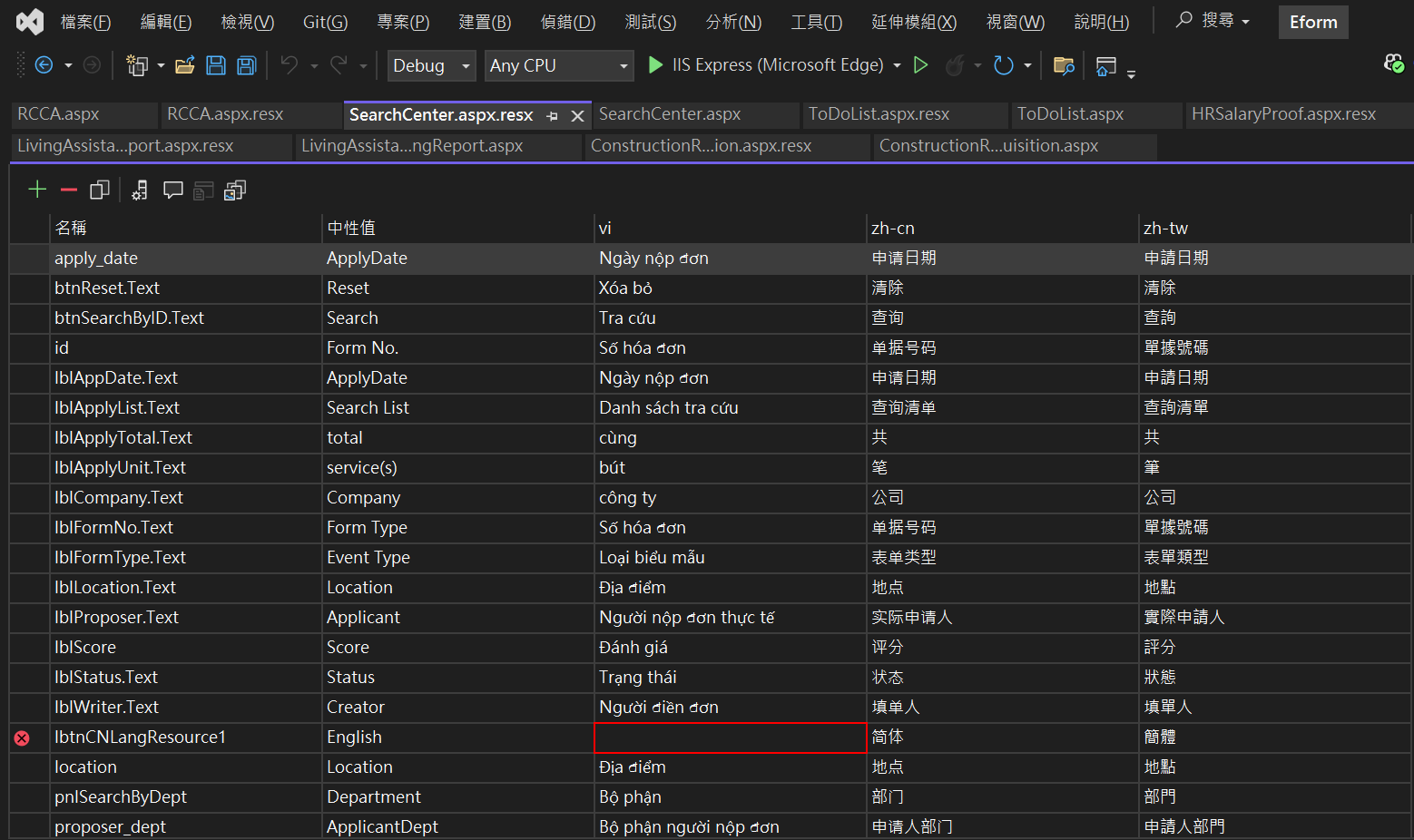
Task: Open the Debug configuration dropdown
Action: 466,66
